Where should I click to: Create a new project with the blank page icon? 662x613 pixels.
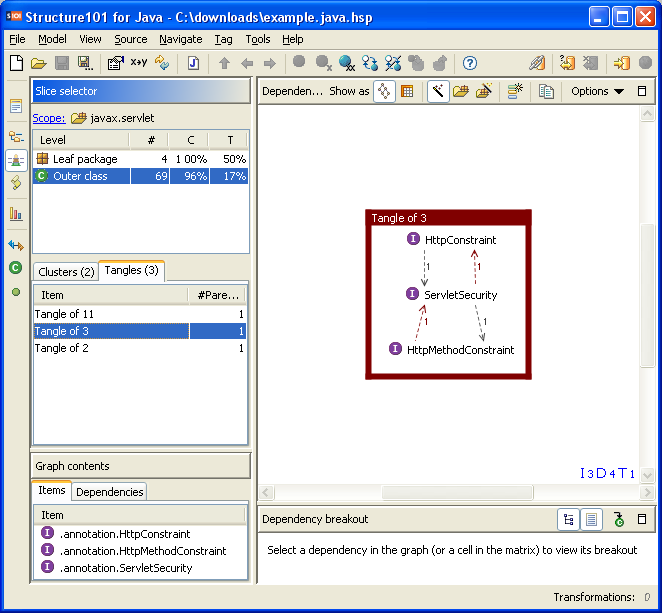[x=16, y=63]
